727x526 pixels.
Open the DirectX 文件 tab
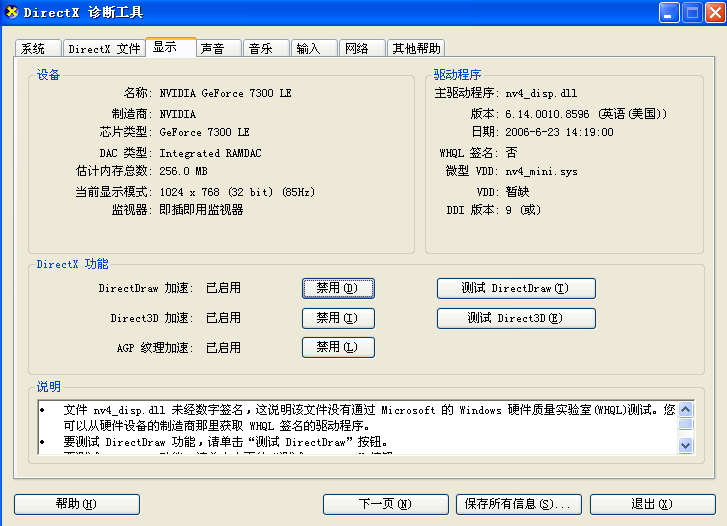click(104, 48)
